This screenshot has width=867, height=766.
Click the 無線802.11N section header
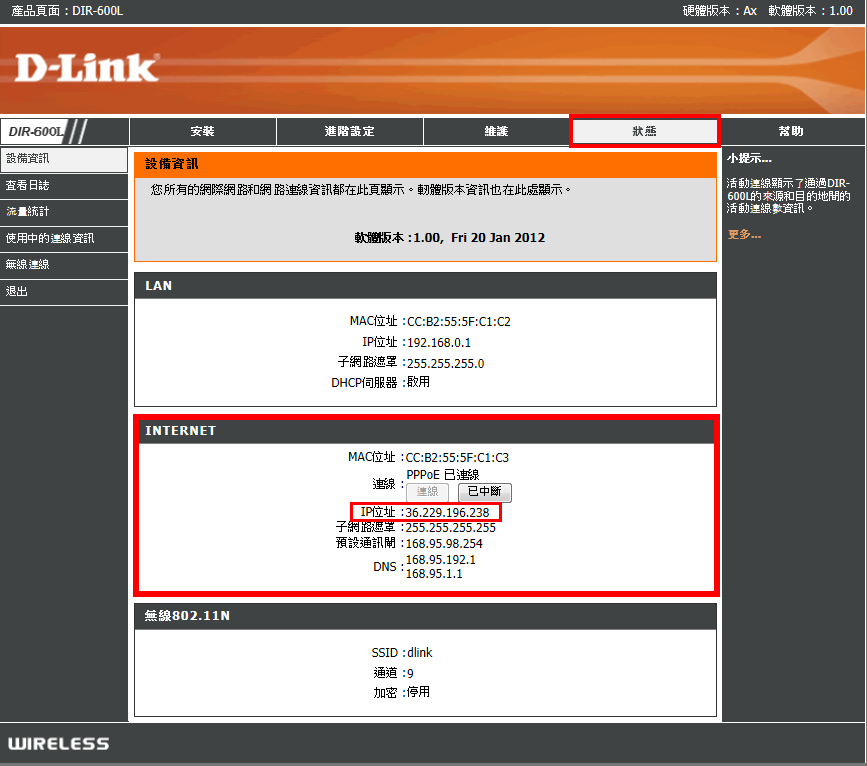click(426, 616)
